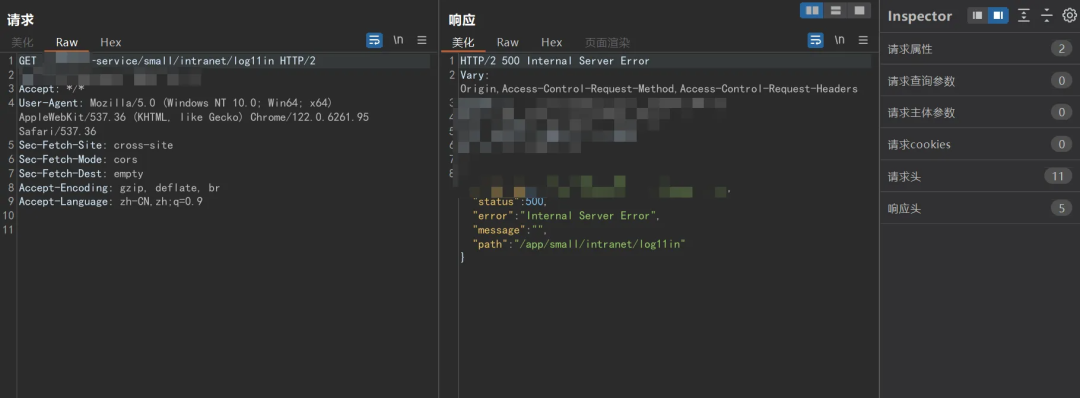Open Inspector settings gear

1069,15
